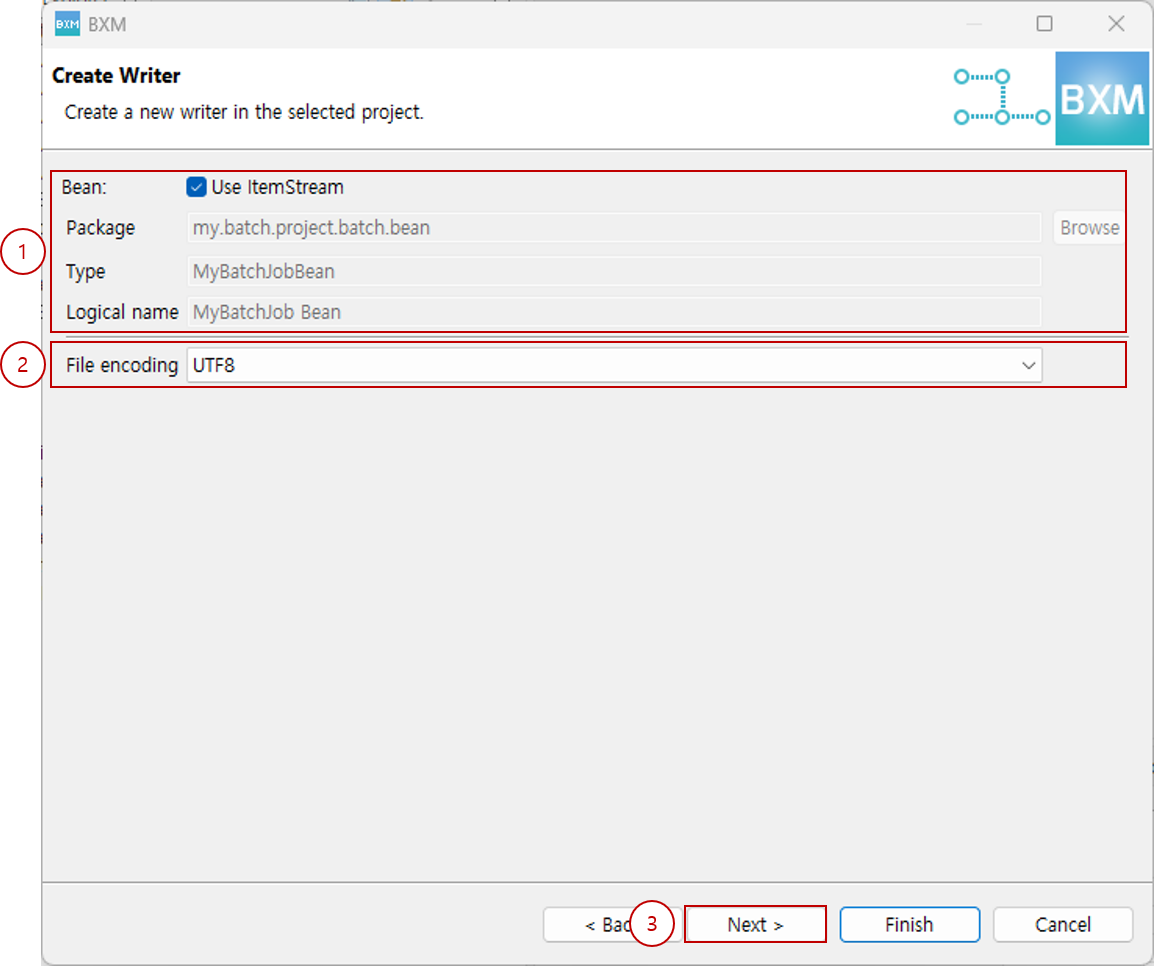
Task: Click the Browse button
Action: point(1089,227)
